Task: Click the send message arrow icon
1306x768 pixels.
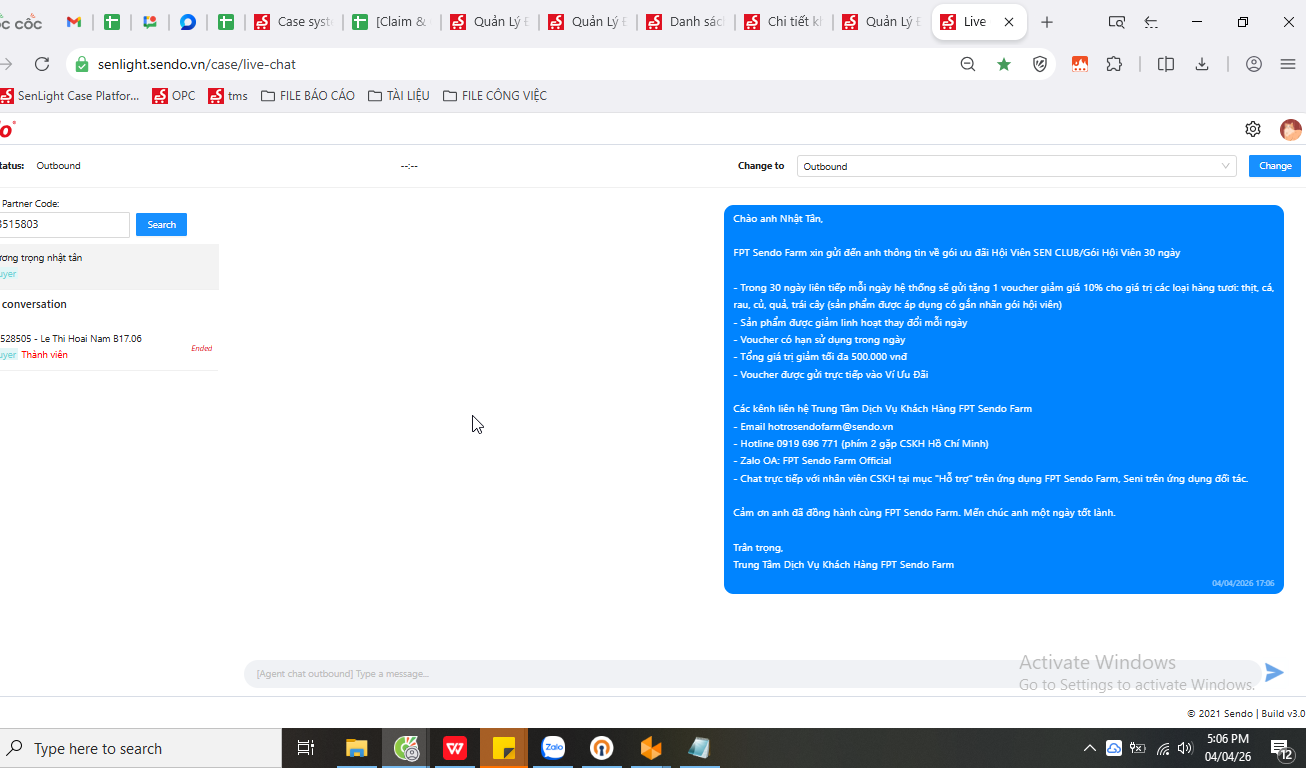Action: 1274,673
